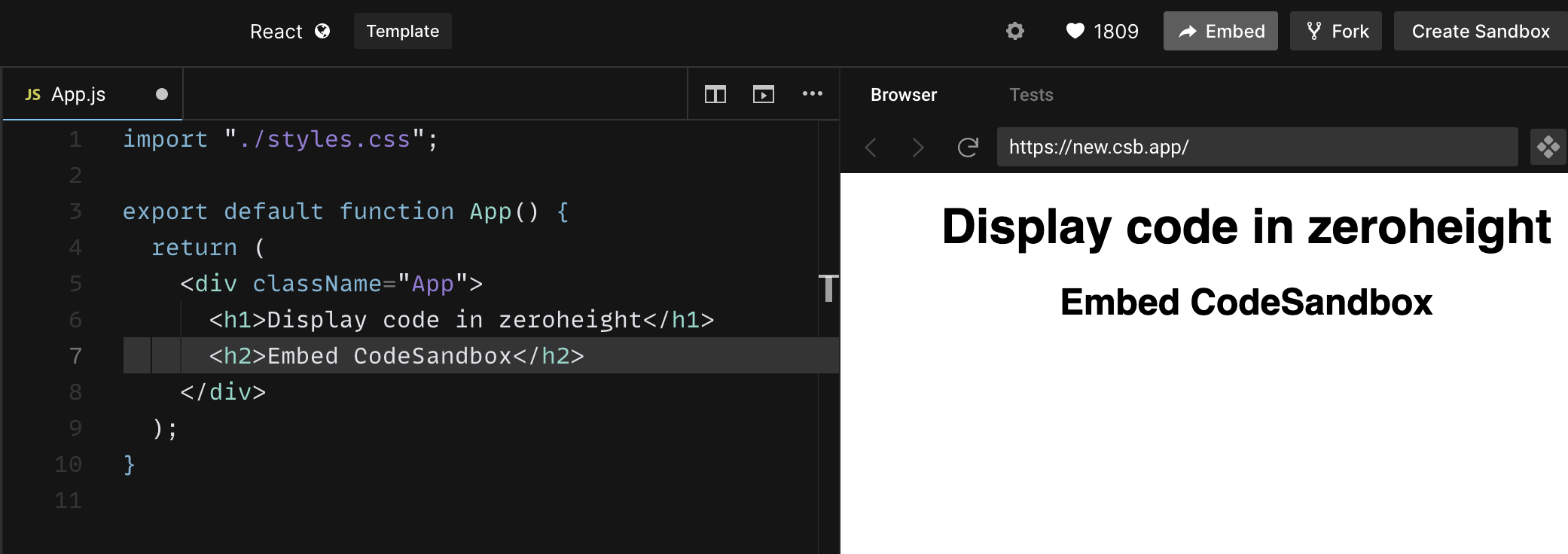Viewport: 1568px width, 554px height.
Task: Fork this sandbox
Action: [x=1336, y=31]
